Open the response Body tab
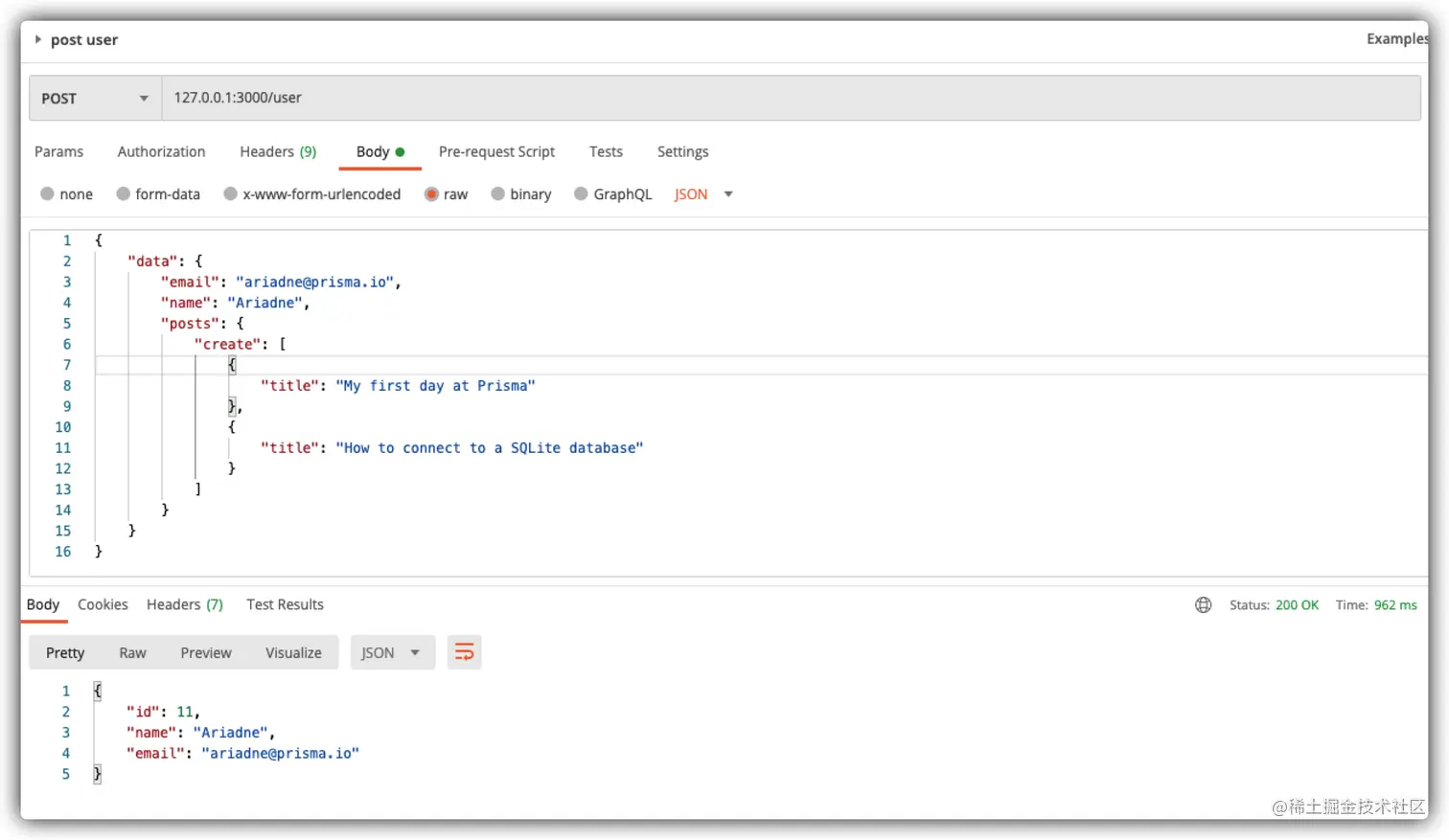Image resolution: width=1449 pixels, height=840 pixels. (x=43, y=604)
